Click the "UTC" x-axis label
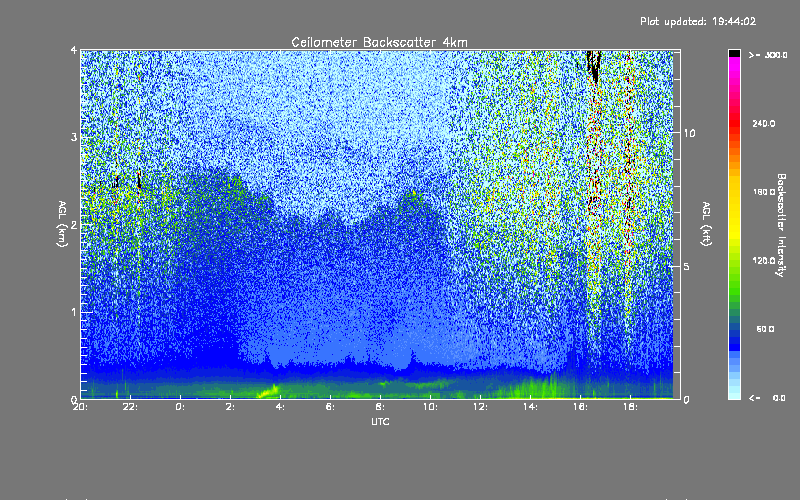The height and width of the screenshot is (500, 800). coord(380,421)
